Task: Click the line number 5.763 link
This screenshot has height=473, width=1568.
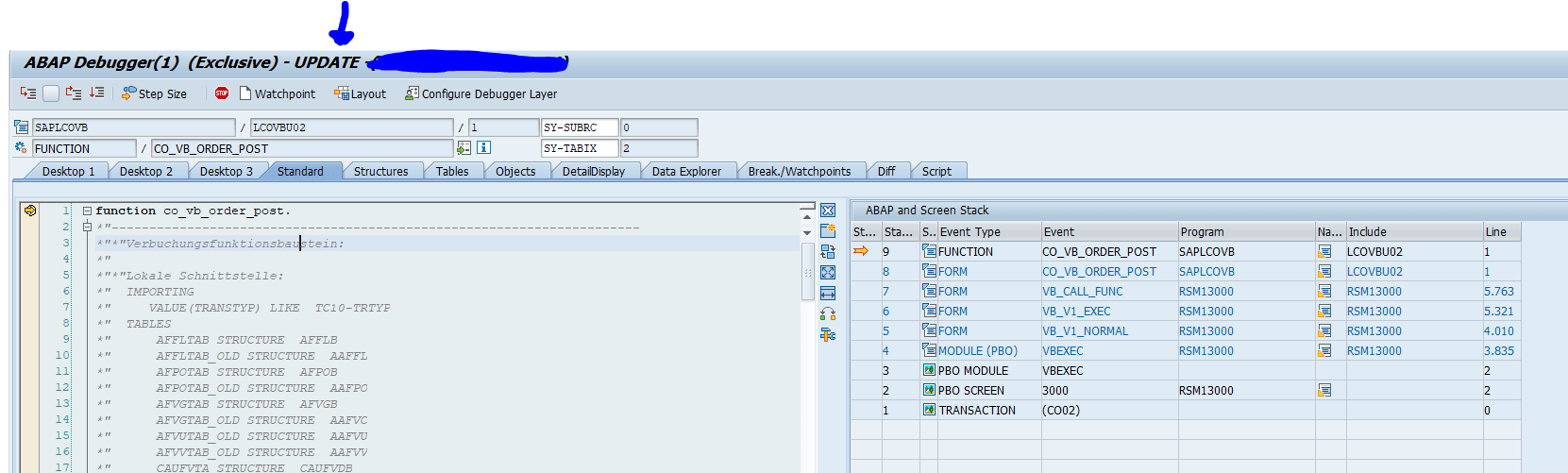Action: pos(1499,292)
